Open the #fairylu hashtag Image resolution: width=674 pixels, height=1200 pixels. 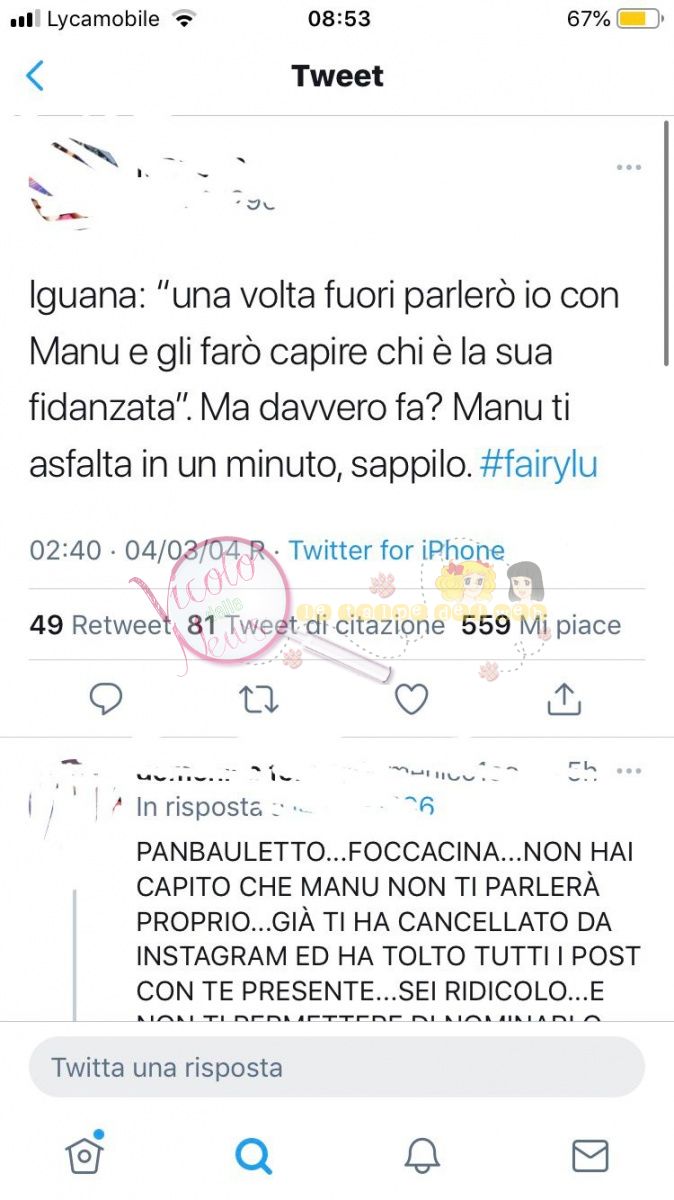[539, 466]
